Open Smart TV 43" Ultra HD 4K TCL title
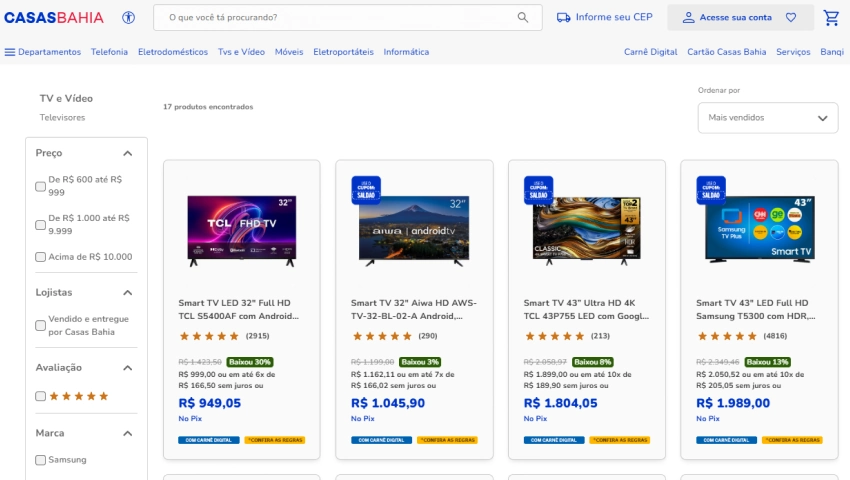The height and width of the screenshot is (480, 850). 586,310
